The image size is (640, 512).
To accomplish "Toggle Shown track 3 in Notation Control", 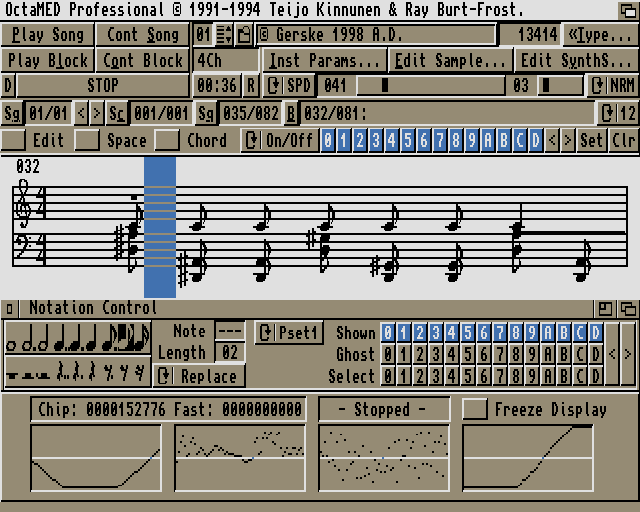I will 436,333.
